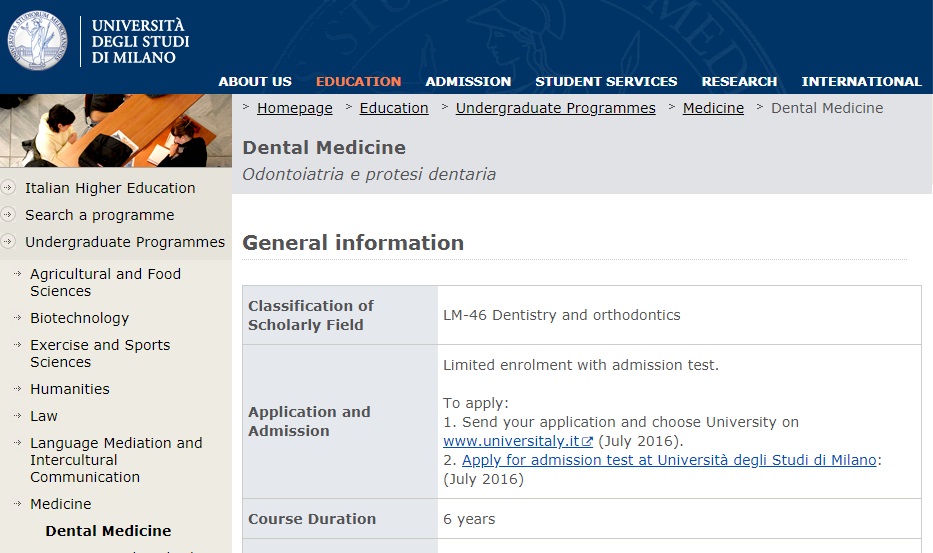The height and width of the screenshot is (553, 933).
Task: Go to Homepage in the breadcrumb
Action: pyautogui.click(x=295, y=108)
